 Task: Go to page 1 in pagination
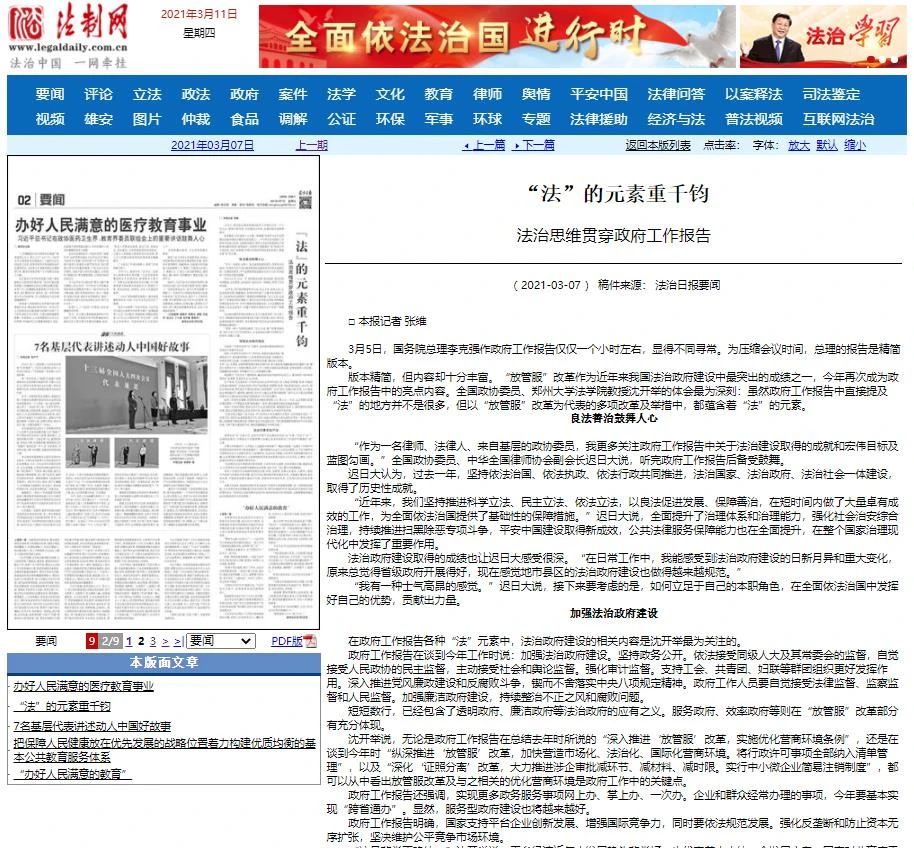pyautogui.click(x=129, y=642)
